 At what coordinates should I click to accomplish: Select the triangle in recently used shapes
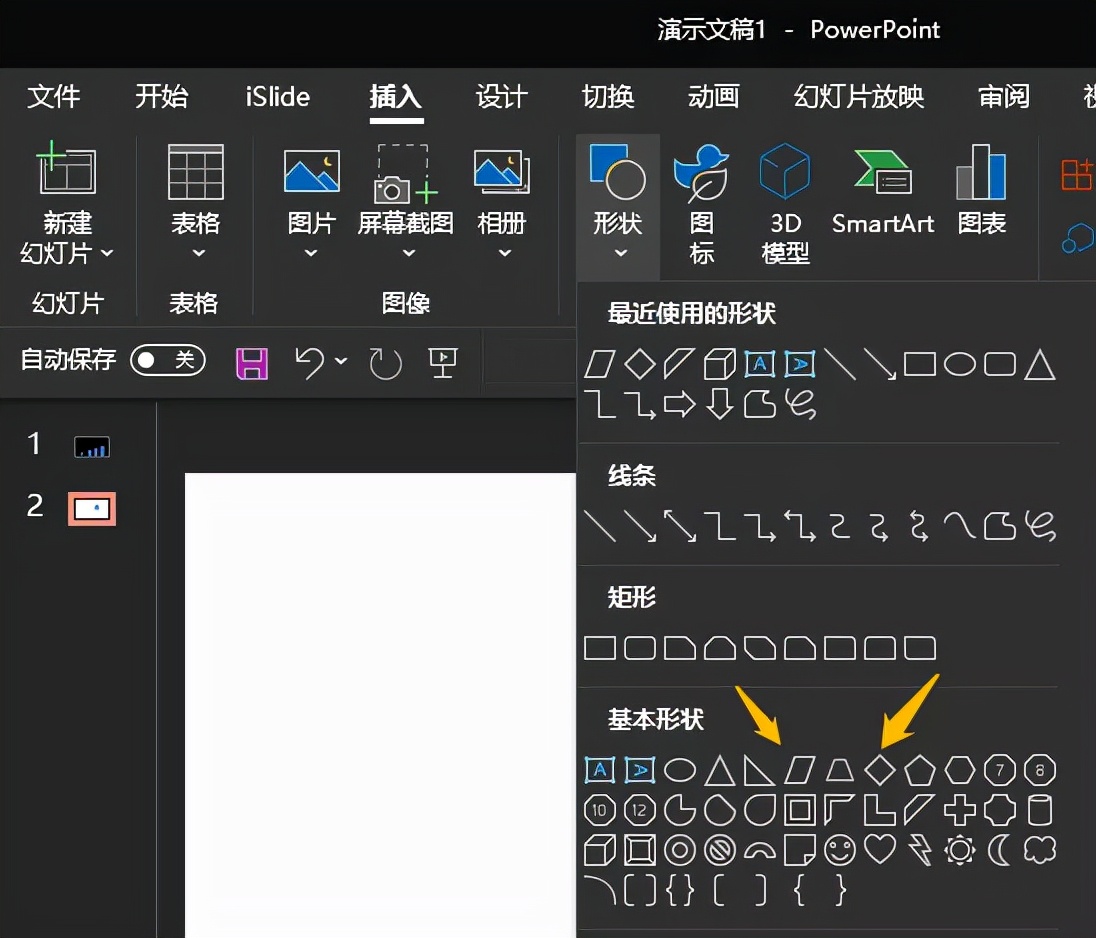point(1039,364)
